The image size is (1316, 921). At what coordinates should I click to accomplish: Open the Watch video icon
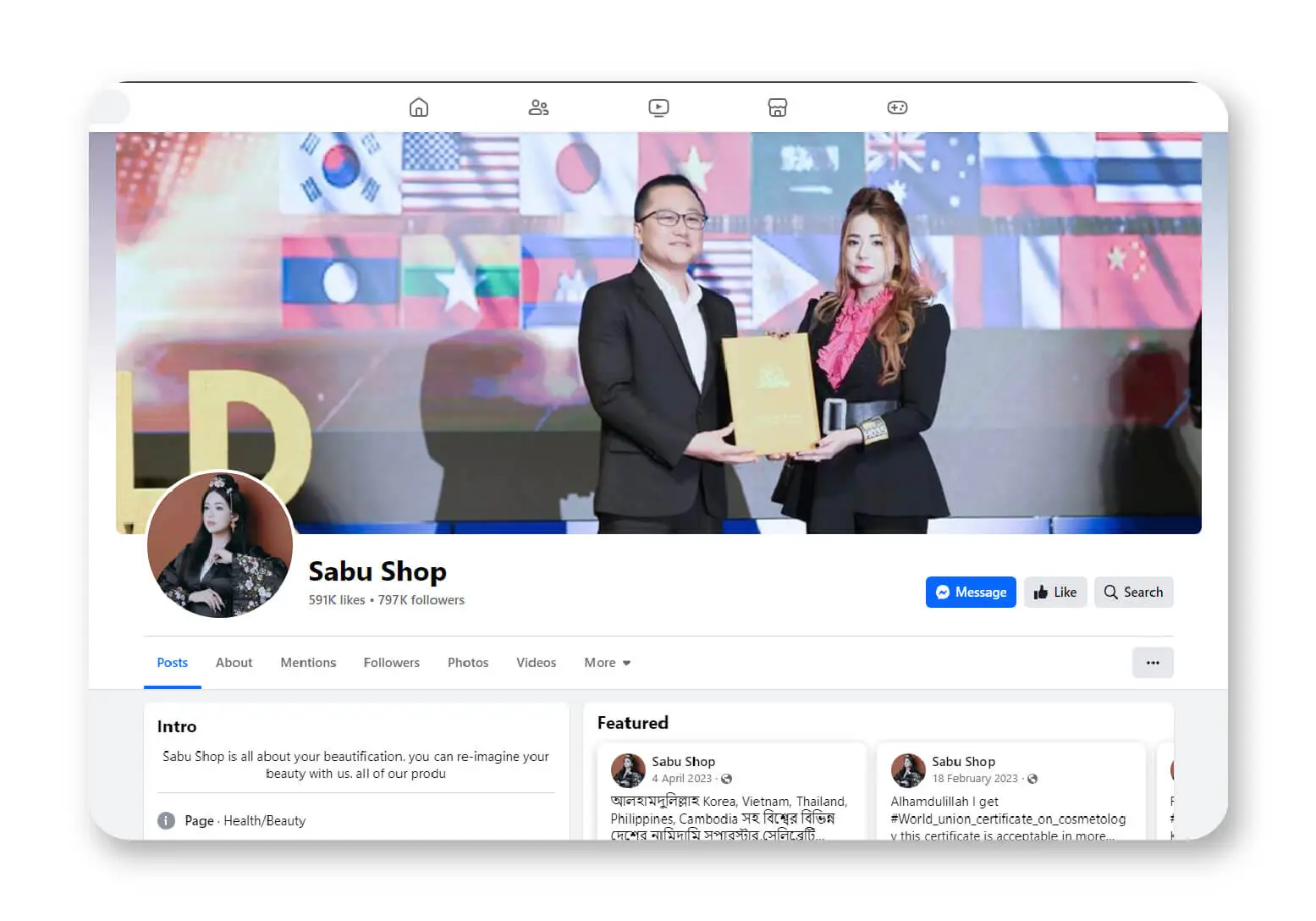658,108
